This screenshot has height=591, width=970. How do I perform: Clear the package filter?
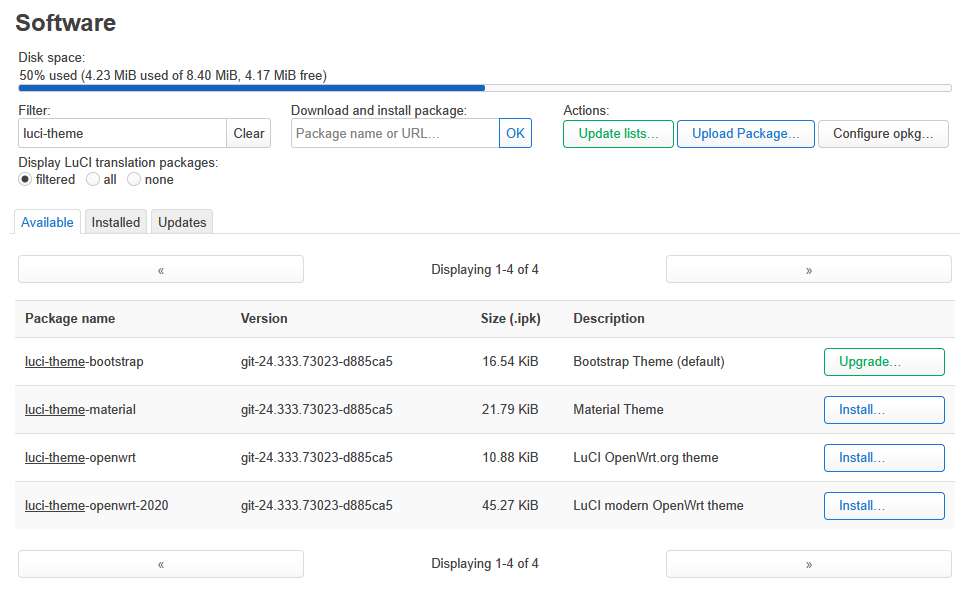[x=249, y=134]
